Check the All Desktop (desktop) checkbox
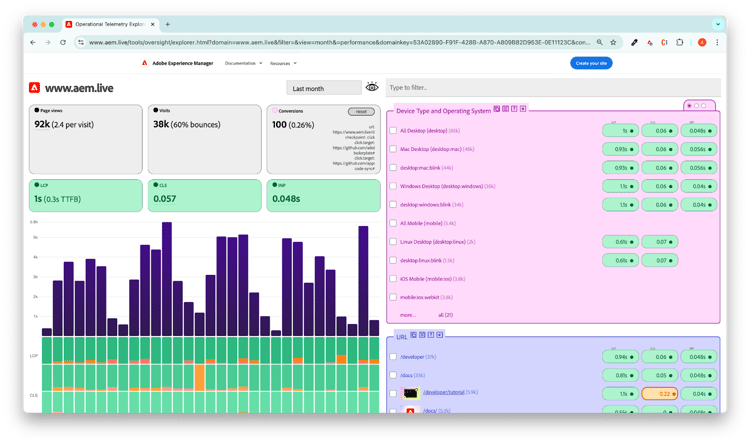This screenshot has width=750, height=444. tap(393, 130)
